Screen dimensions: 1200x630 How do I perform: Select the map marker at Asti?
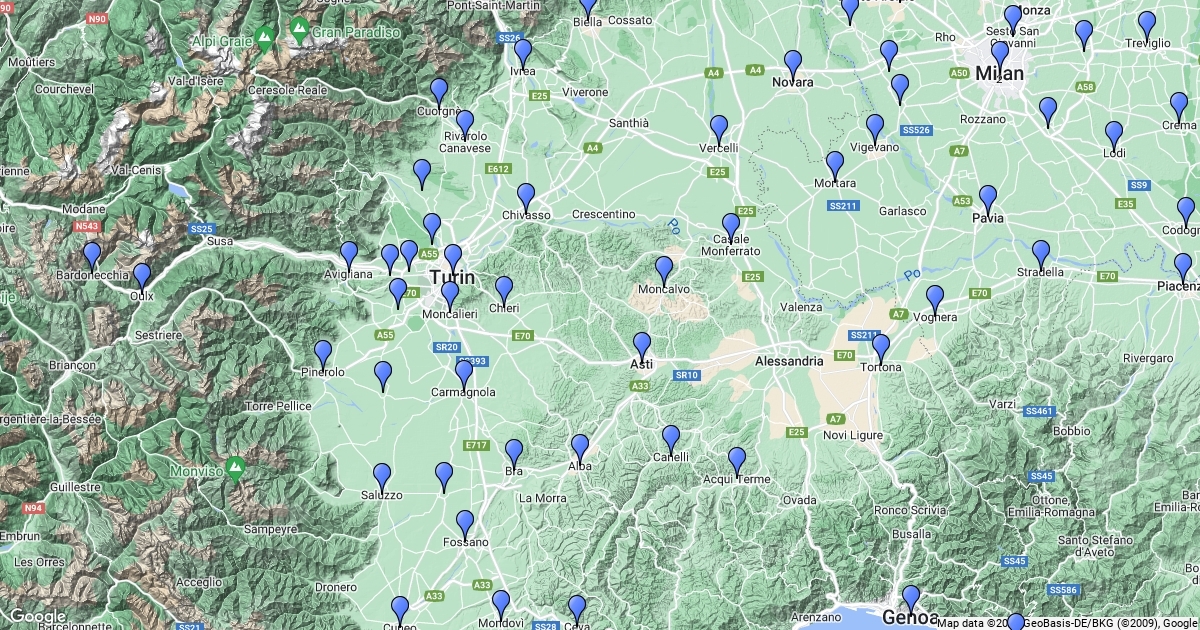pyautogui.click(x=642, y=348)
